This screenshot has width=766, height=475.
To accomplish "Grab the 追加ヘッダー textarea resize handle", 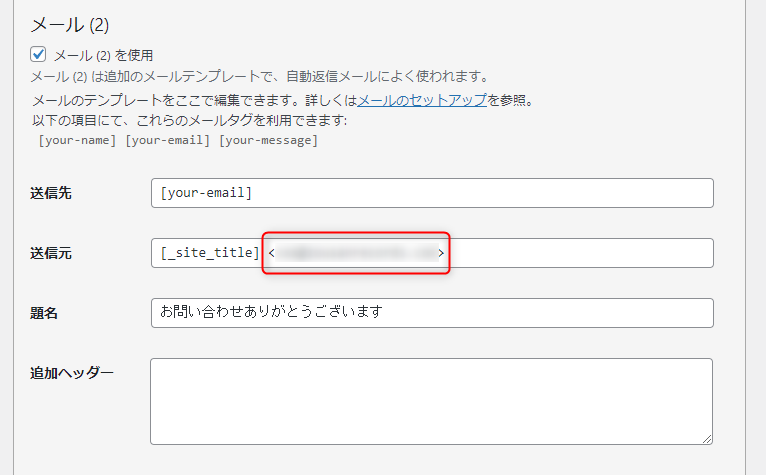I will [706, 438].
